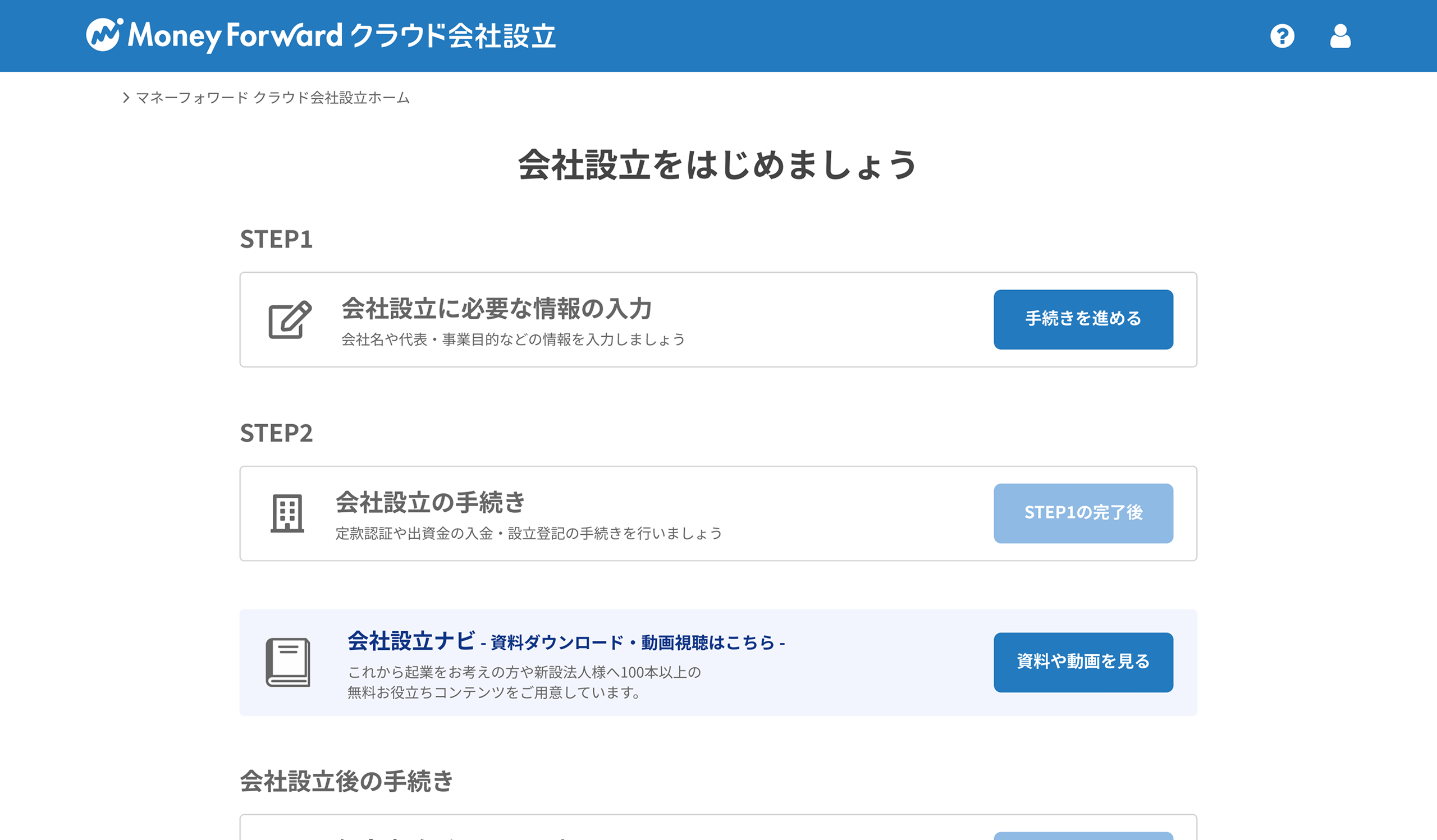Select the 会社設立の手続き card title
Viewport: 1437px width, 840px height.
pyautogui.click(x=430, y=502)
